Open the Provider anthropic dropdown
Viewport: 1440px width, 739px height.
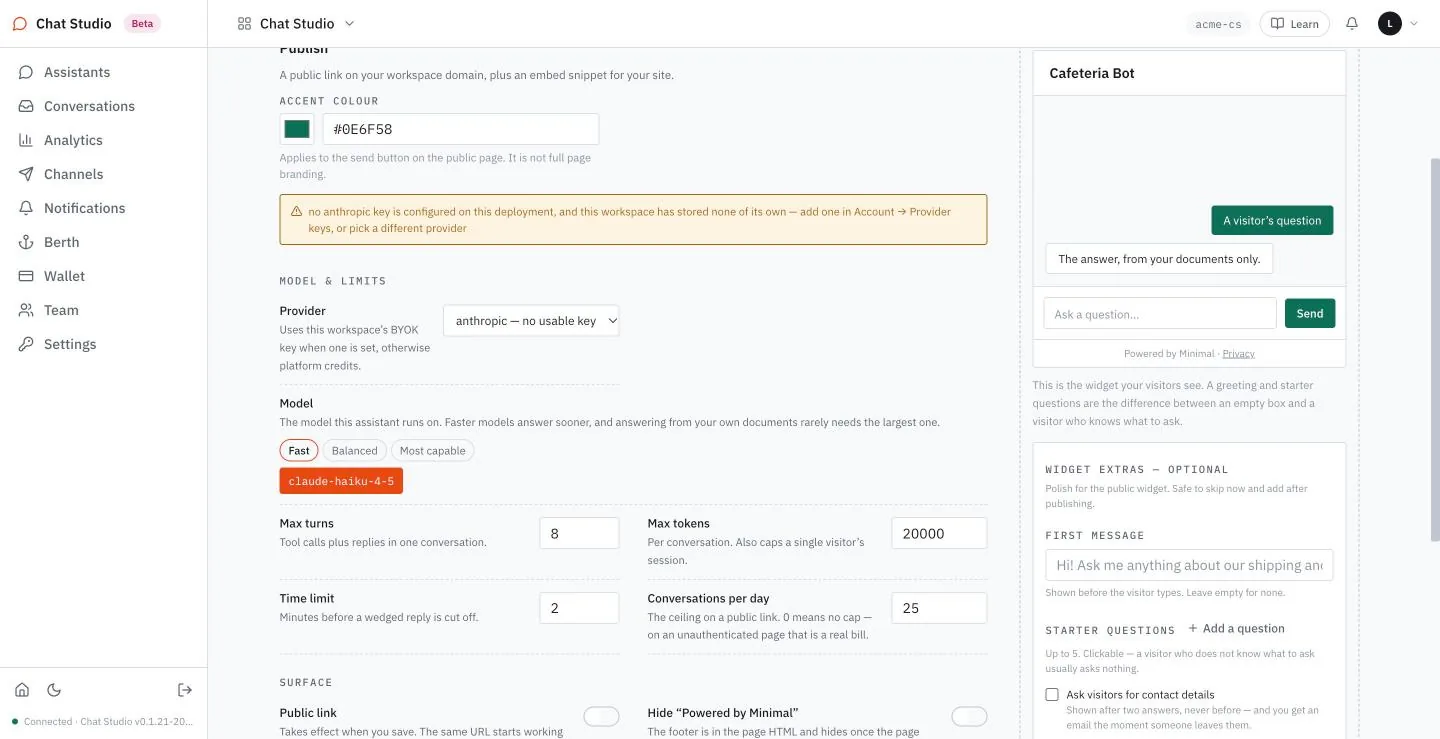[531, 321]
